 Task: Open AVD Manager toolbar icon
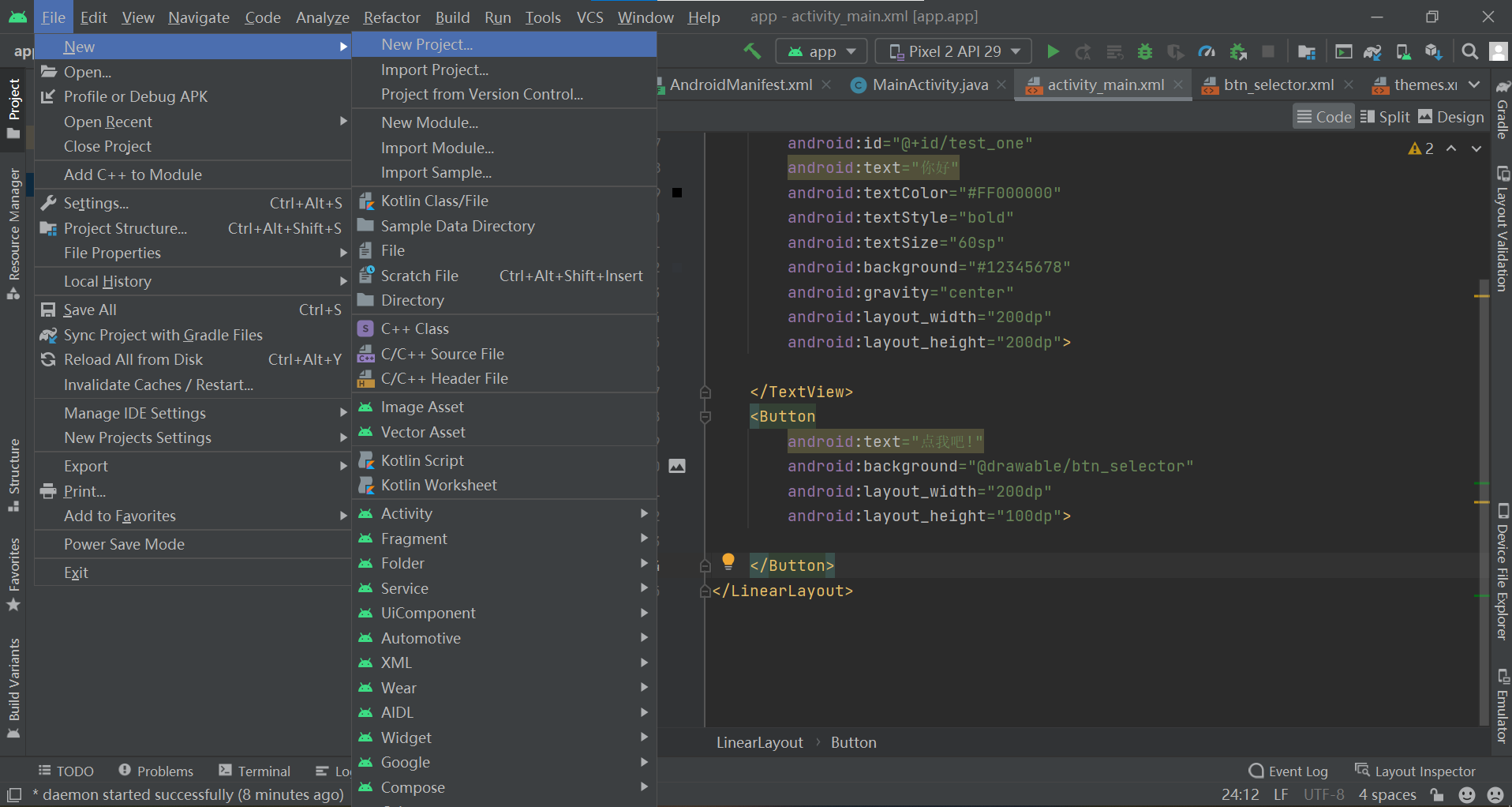coord(1403,51)
